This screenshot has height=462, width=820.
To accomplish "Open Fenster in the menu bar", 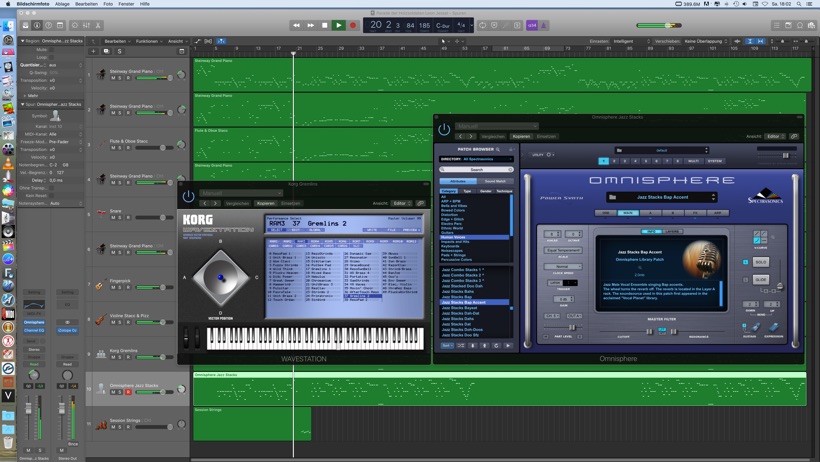I will [x=126, y=4].
